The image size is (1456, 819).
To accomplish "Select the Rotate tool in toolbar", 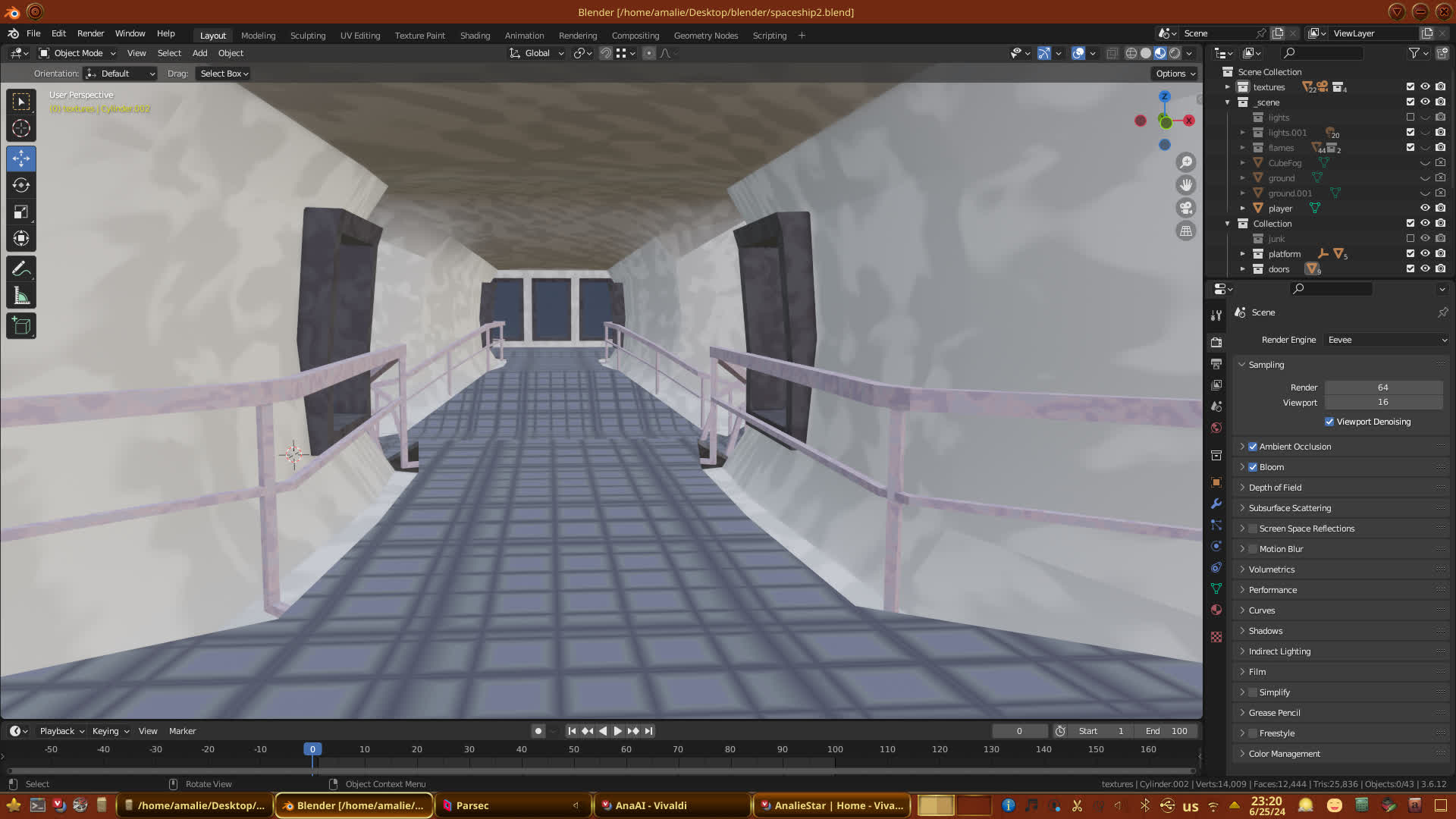I will coord(21,186).
